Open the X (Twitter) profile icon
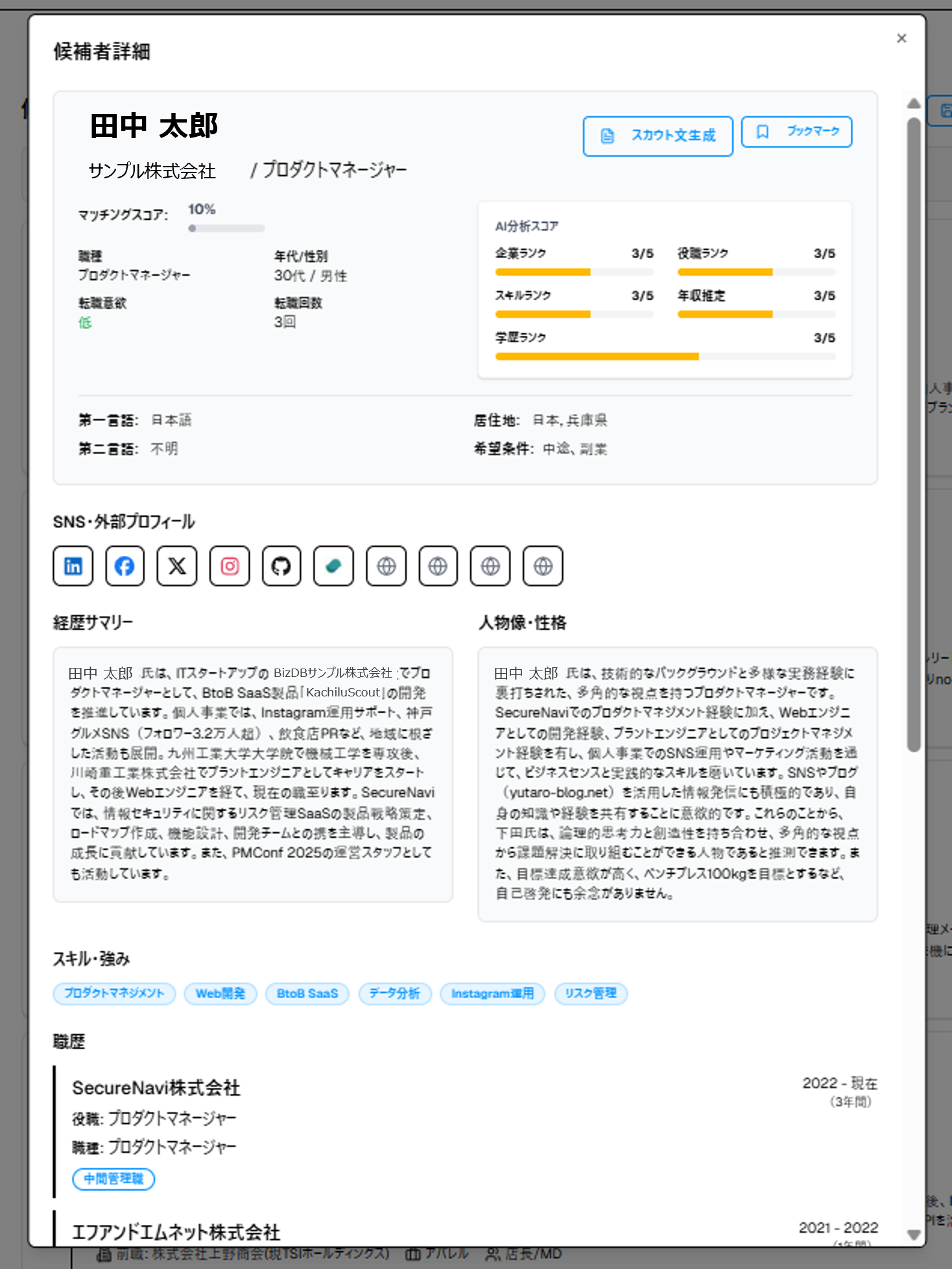 click(177, 566)
